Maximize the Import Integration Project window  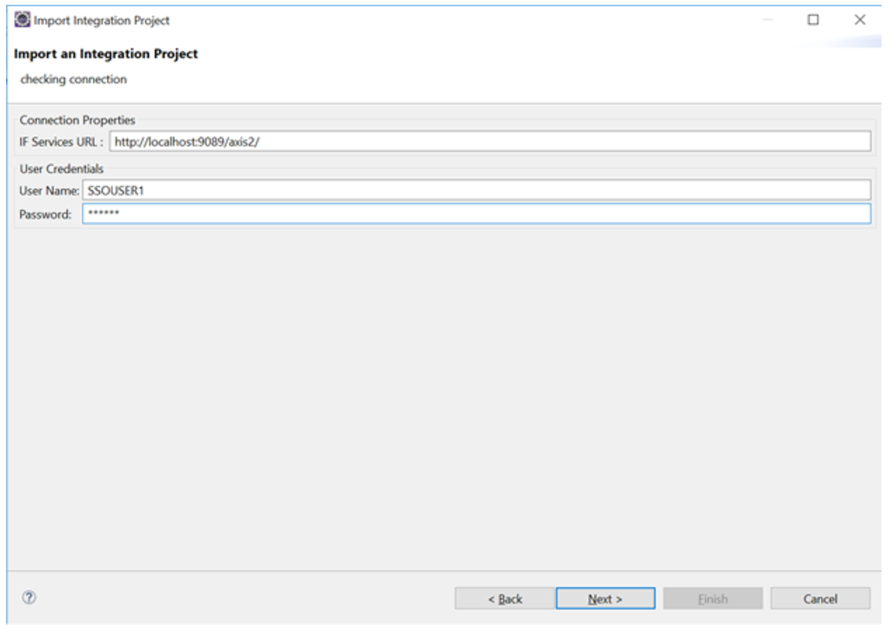point(813,20)
